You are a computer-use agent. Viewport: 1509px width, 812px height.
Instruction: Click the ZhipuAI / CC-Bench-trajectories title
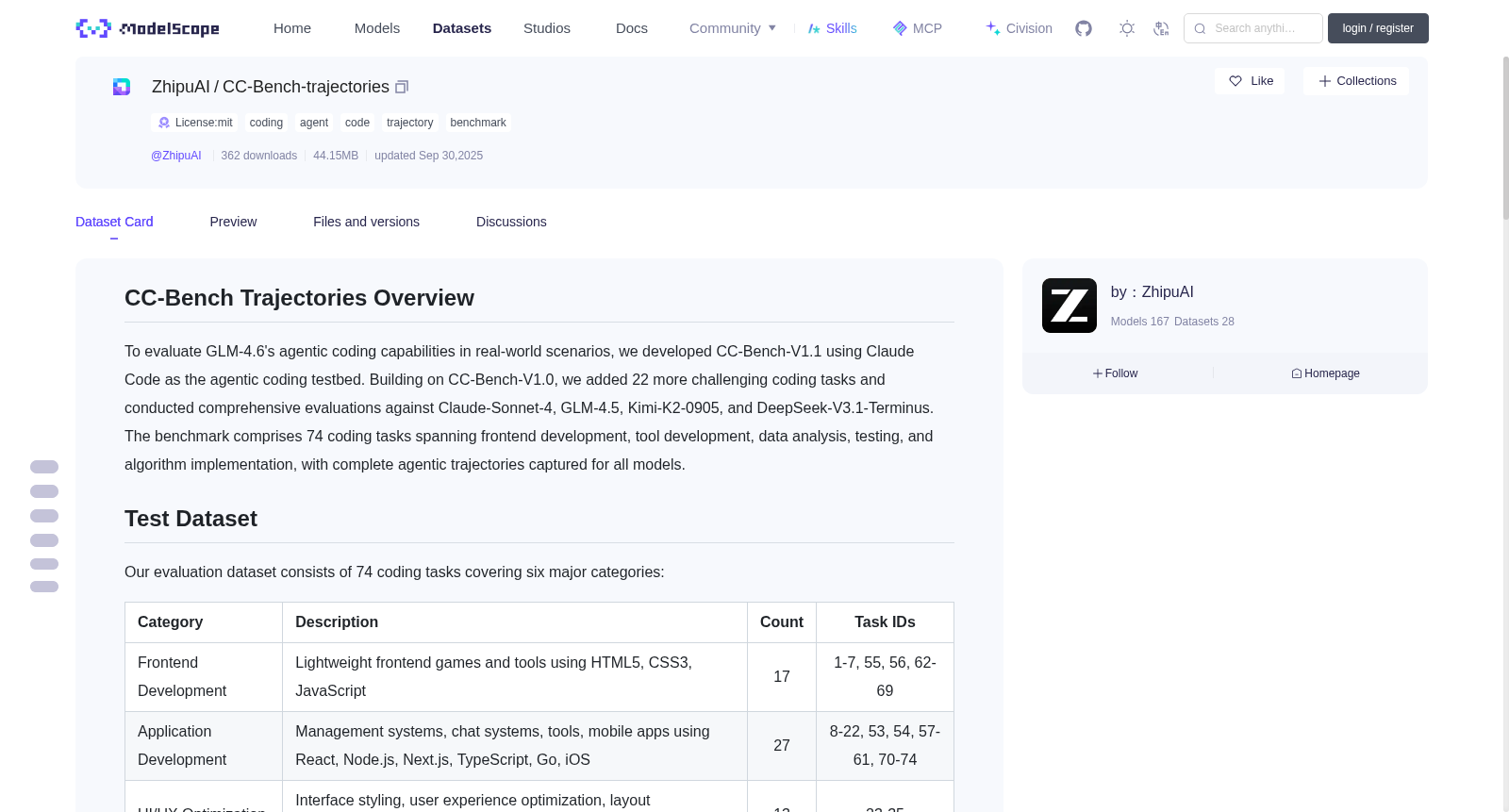(x=271, y=87)
